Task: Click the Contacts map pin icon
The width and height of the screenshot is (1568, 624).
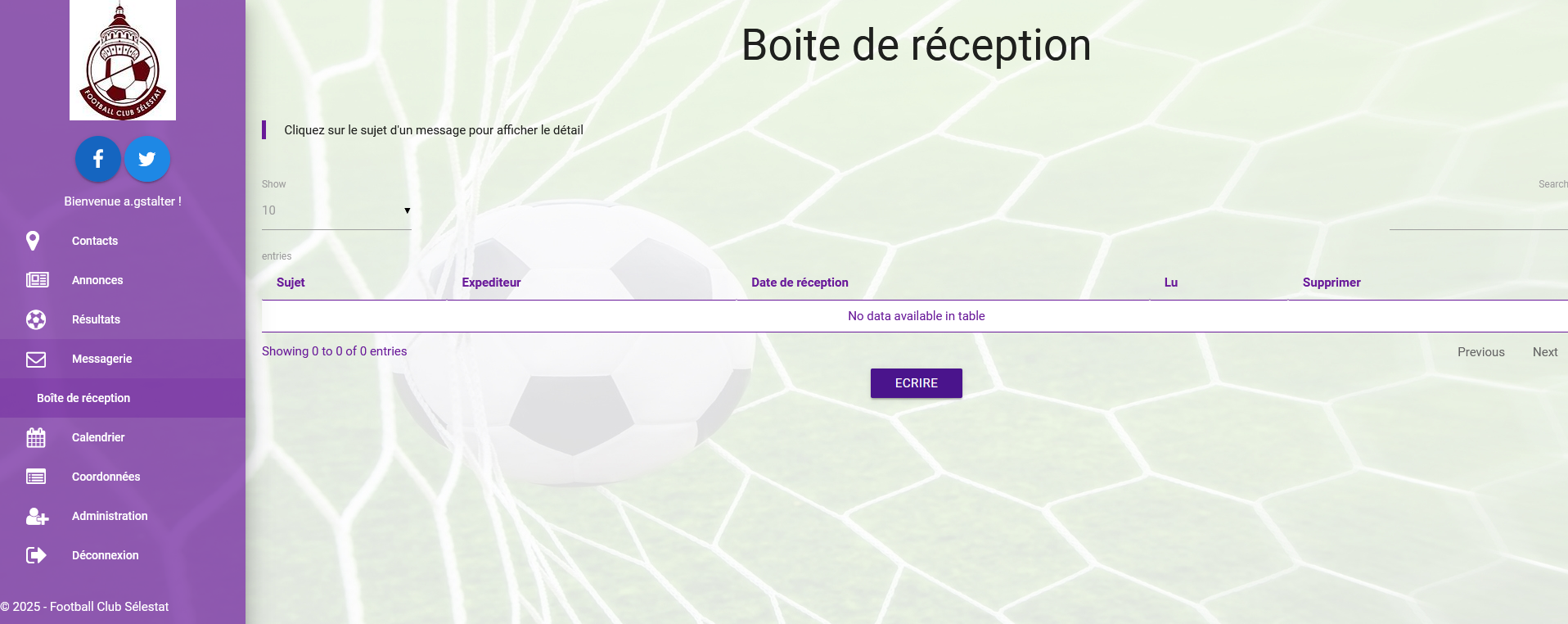Action: click(33, 241)
